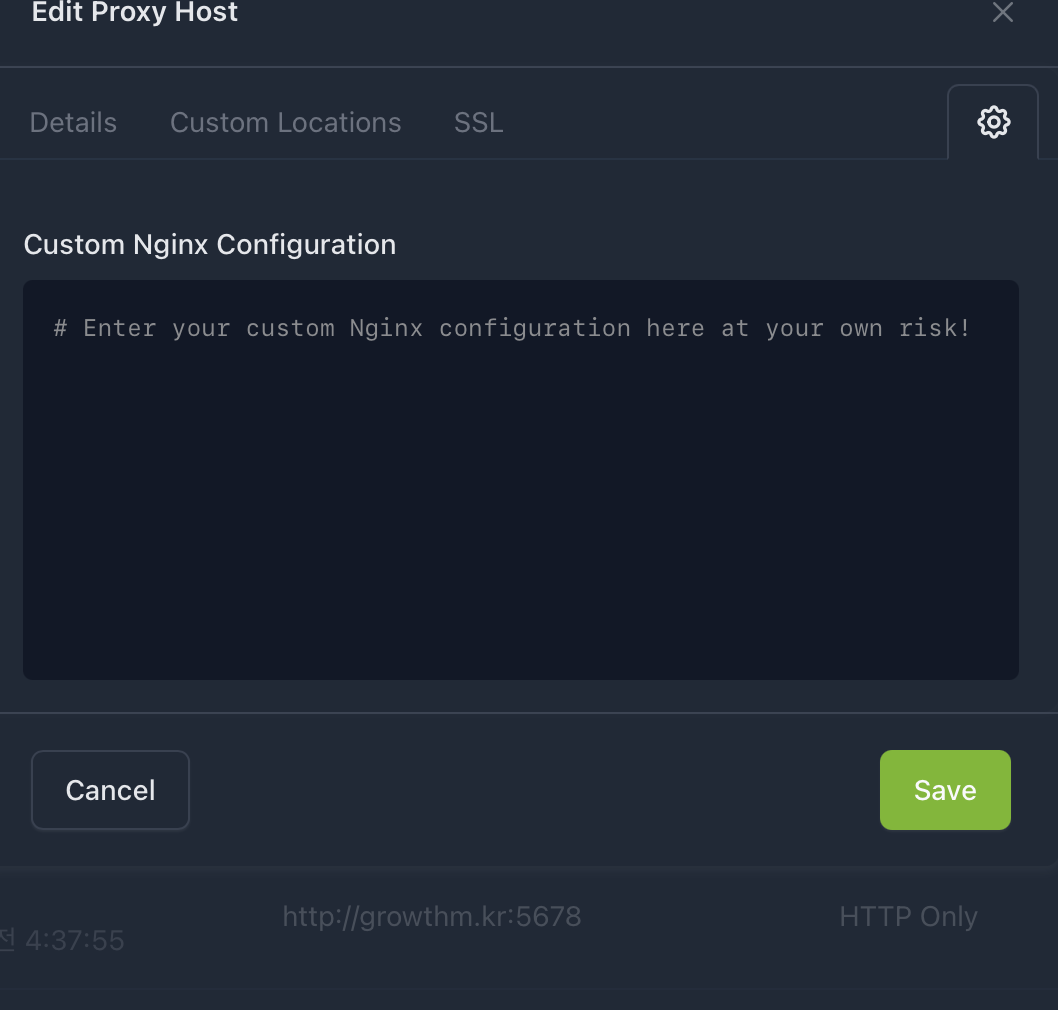1058x1010 pixels.
Task: Click the 'Edit Proxy Host' dialog title
Action: click(x=135, y=13)
